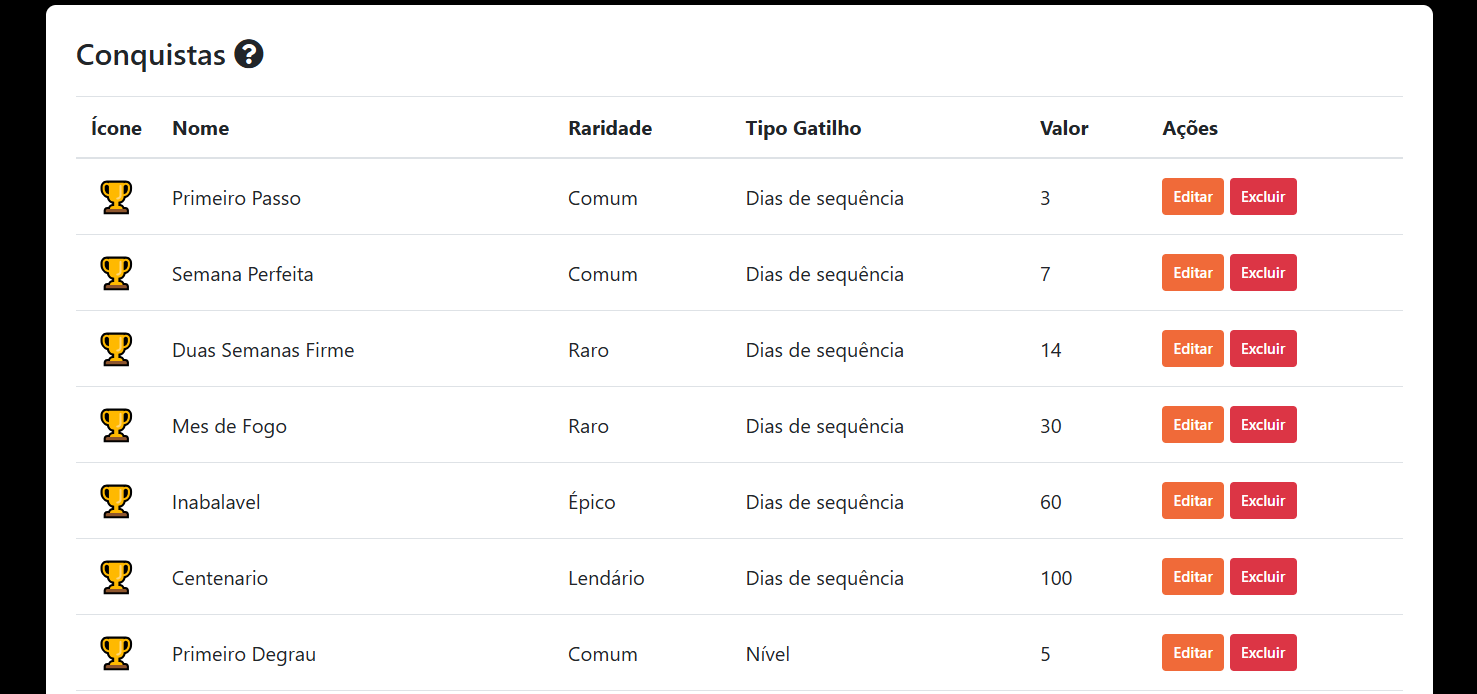Edit the Mes de Fogo achievement
This screenshot has width=1477, height=694.
click(x=1192, y=425)
